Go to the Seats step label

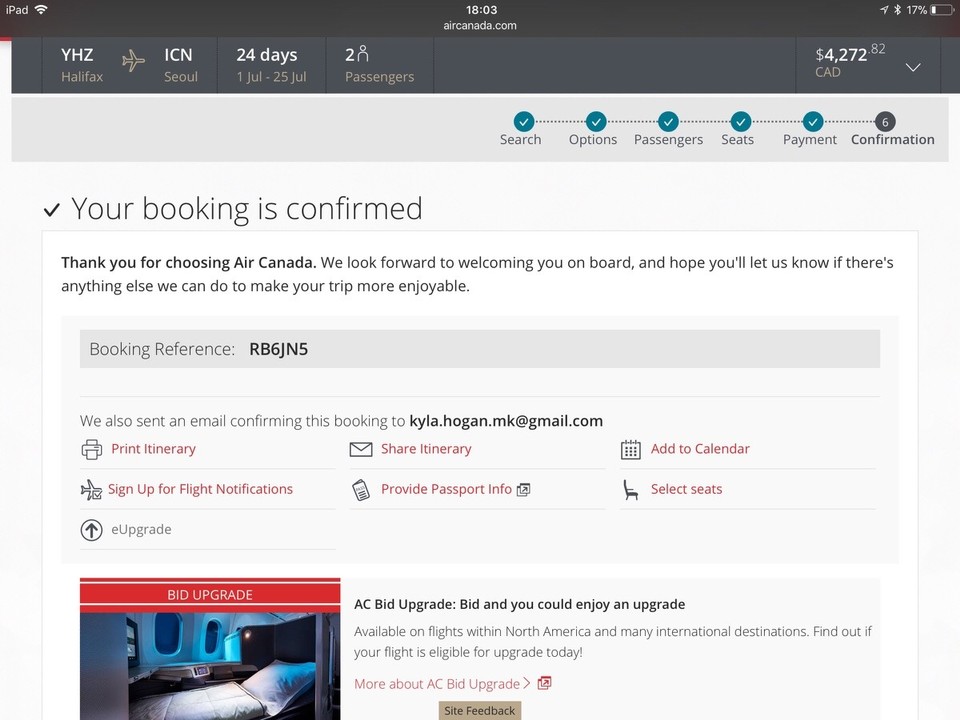click(x=737, y=140)
